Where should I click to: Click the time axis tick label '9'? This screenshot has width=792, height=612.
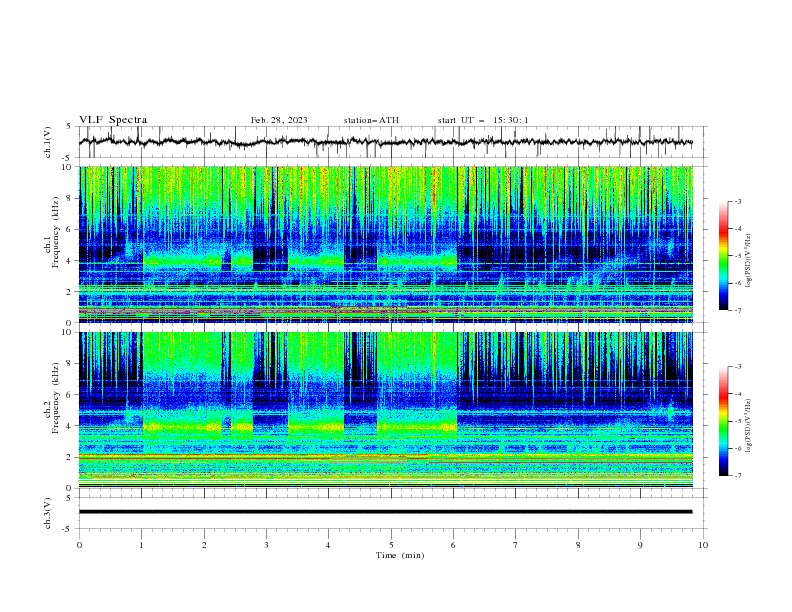pyautogui.click(x=640, y=545)
